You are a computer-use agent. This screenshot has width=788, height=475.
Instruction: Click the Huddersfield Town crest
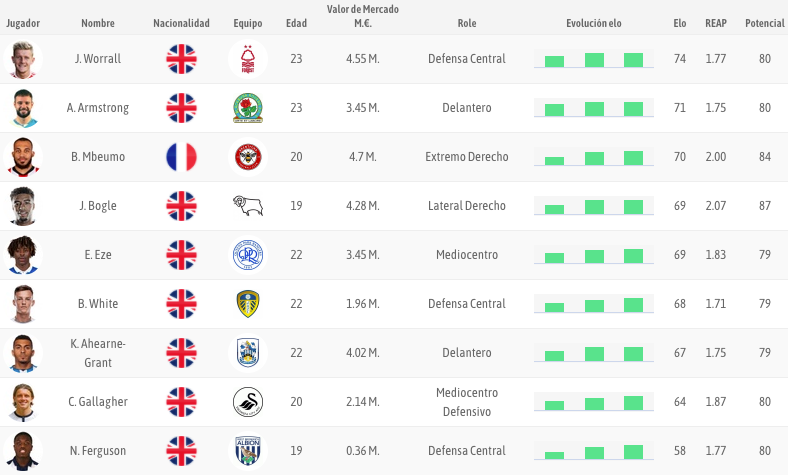[248, 353]
